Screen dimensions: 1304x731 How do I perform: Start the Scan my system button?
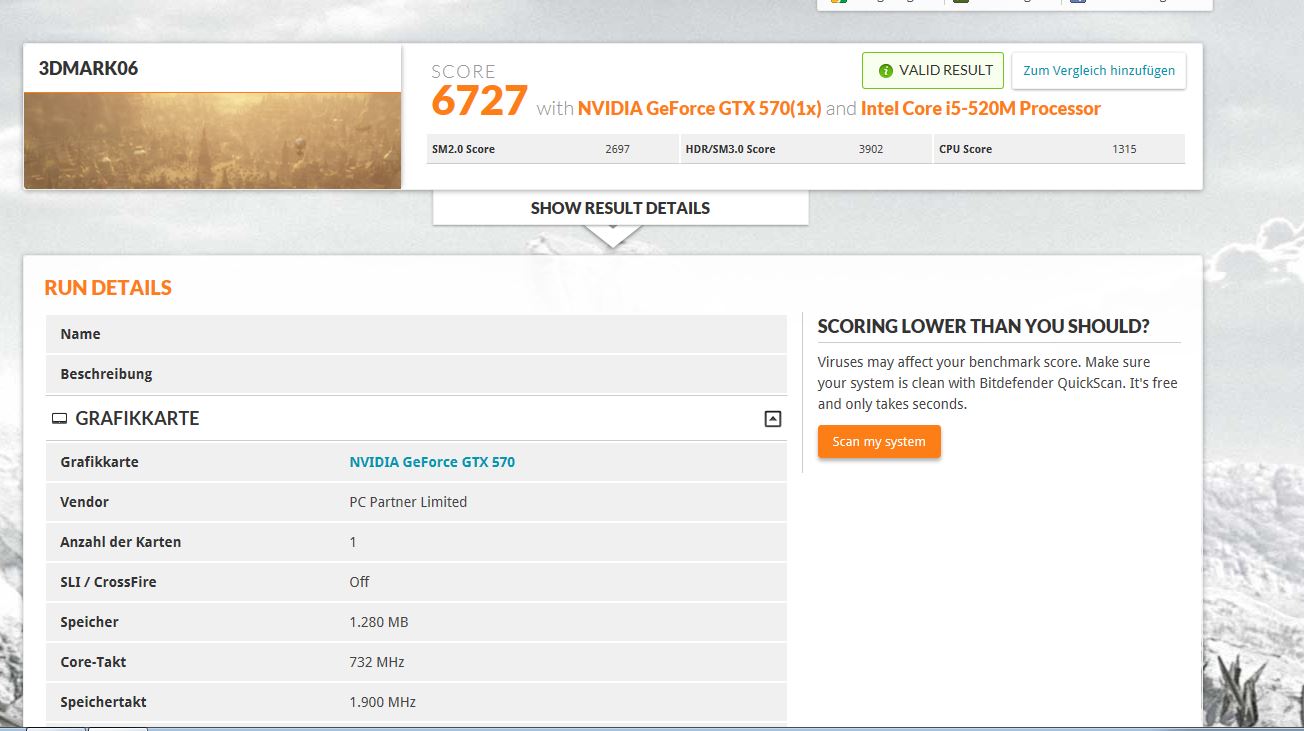coord(879,442)
